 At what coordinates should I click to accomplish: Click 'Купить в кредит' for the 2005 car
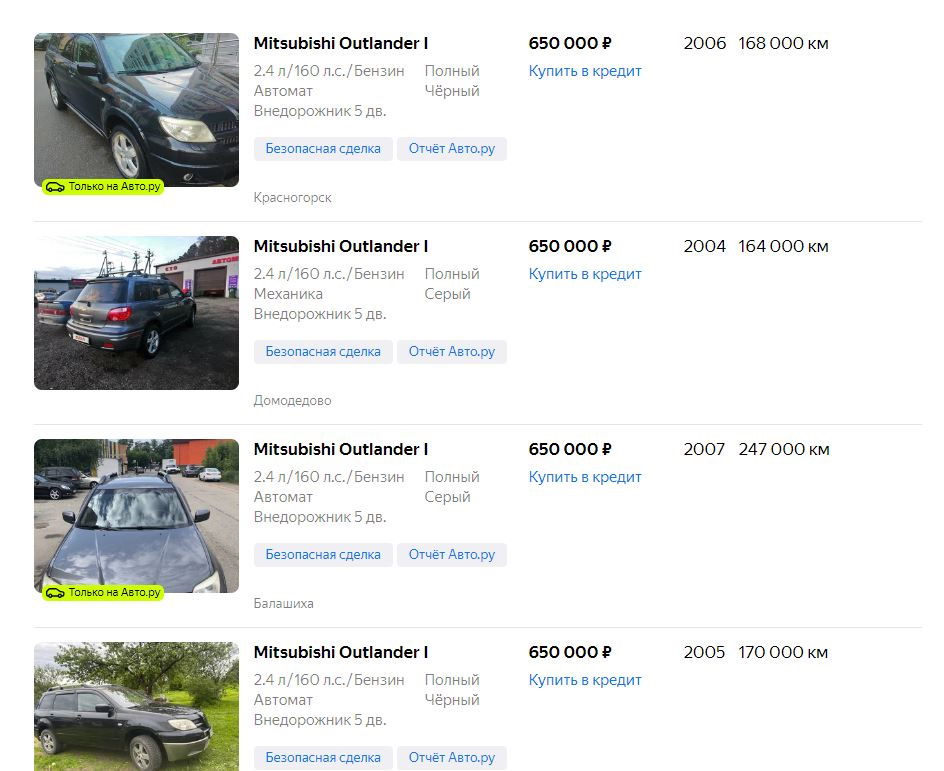tap(585, 680)
